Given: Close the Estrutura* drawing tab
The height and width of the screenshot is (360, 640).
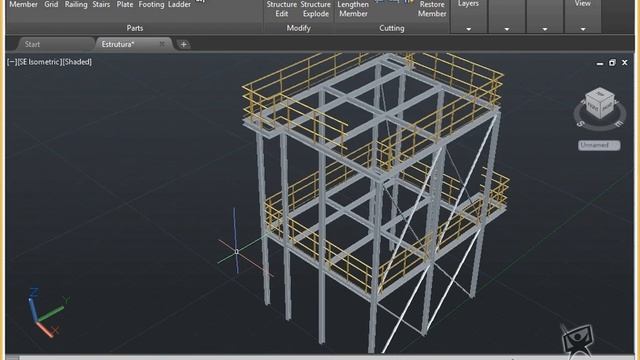Looking at the screenshot, I should [x=162, y=44].
